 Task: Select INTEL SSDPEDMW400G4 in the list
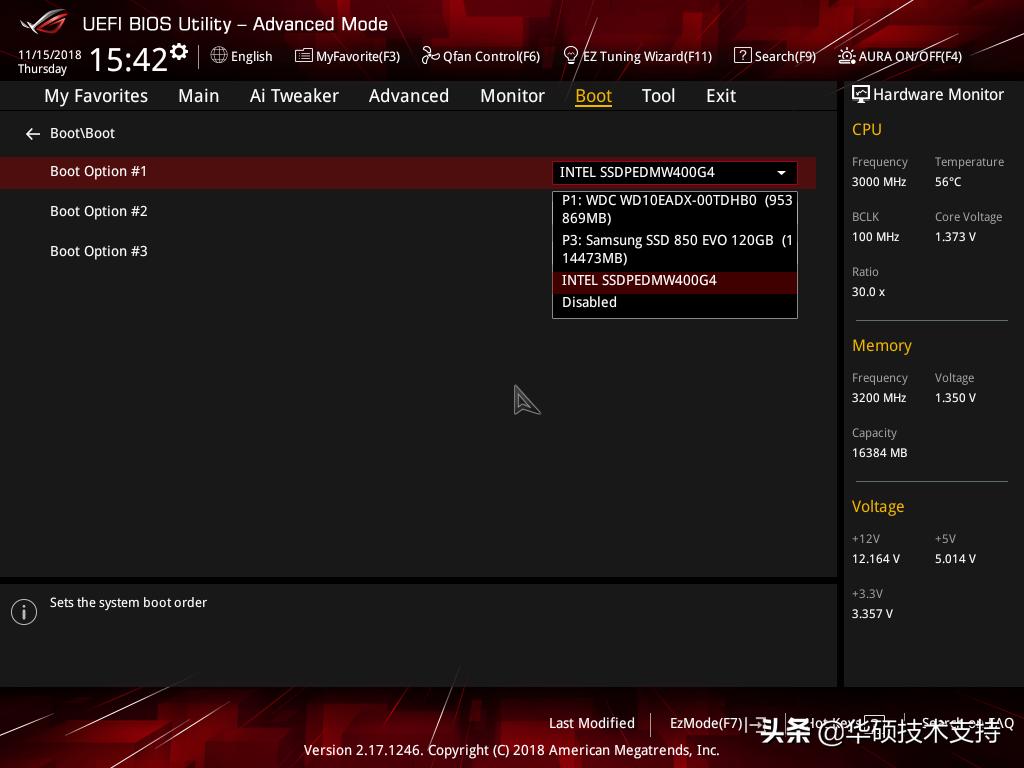pyautogui.click(x=675, y=281)
